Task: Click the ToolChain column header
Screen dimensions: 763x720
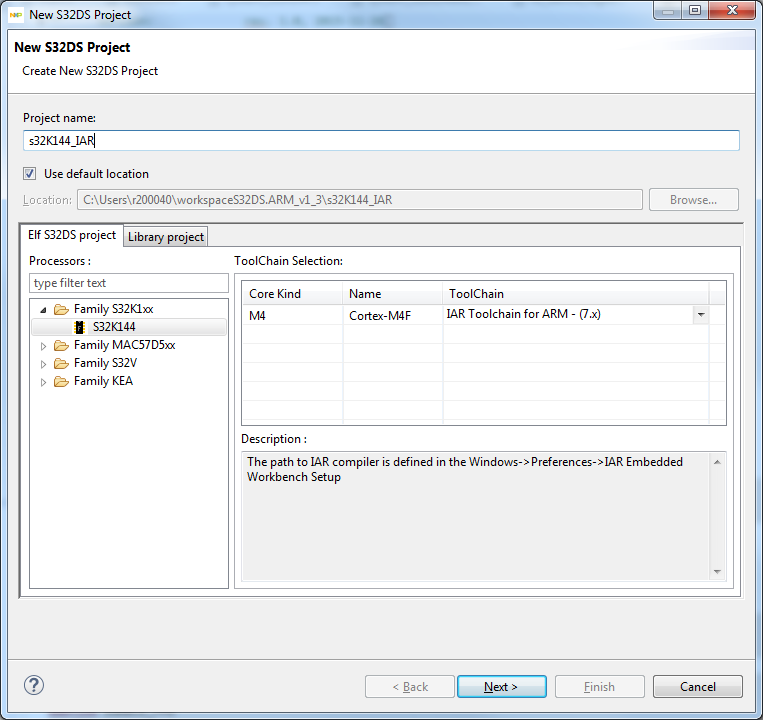Action: pos(576,294)
